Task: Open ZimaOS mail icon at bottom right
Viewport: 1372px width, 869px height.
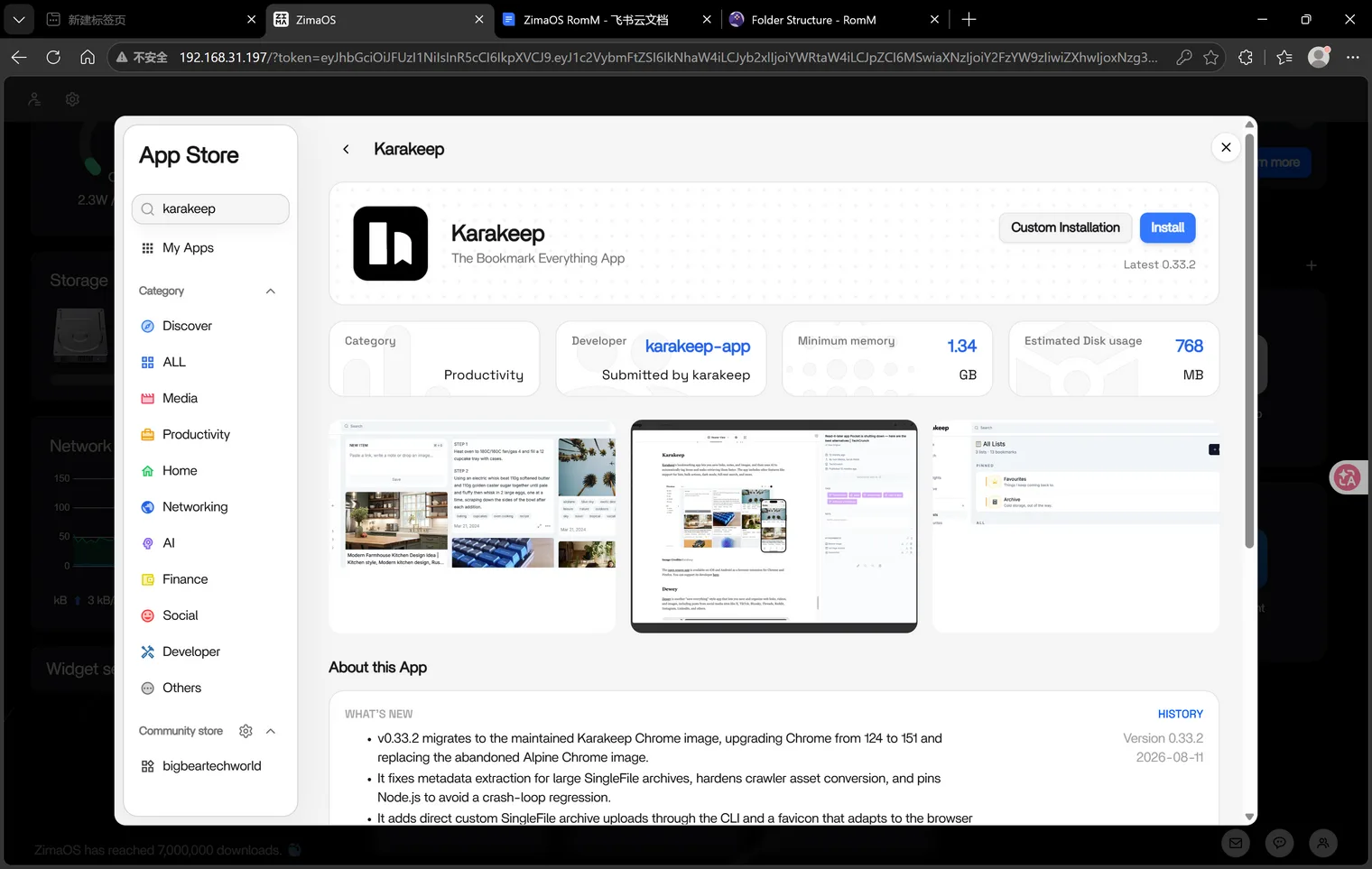Action: (x=1236, y=843)
